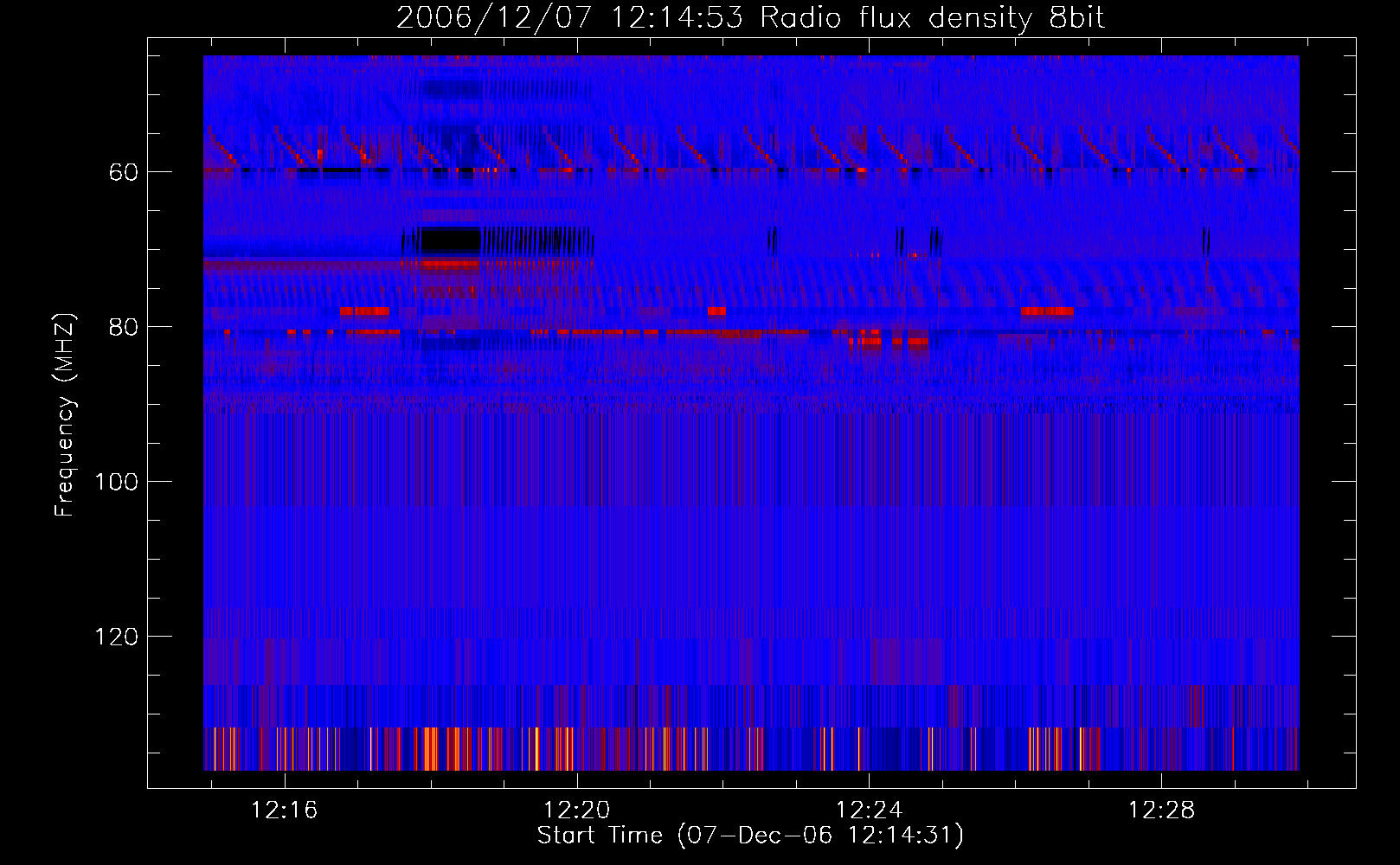The image size is (1400, 865).
Task: Click the 60 frequency tick label
Action: (x=124, y=172)
